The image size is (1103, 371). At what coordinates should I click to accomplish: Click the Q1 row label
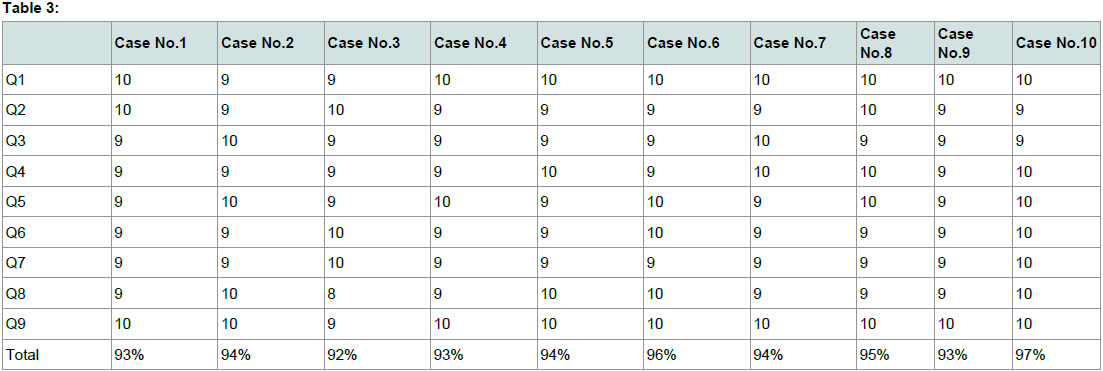pos(15,80)
